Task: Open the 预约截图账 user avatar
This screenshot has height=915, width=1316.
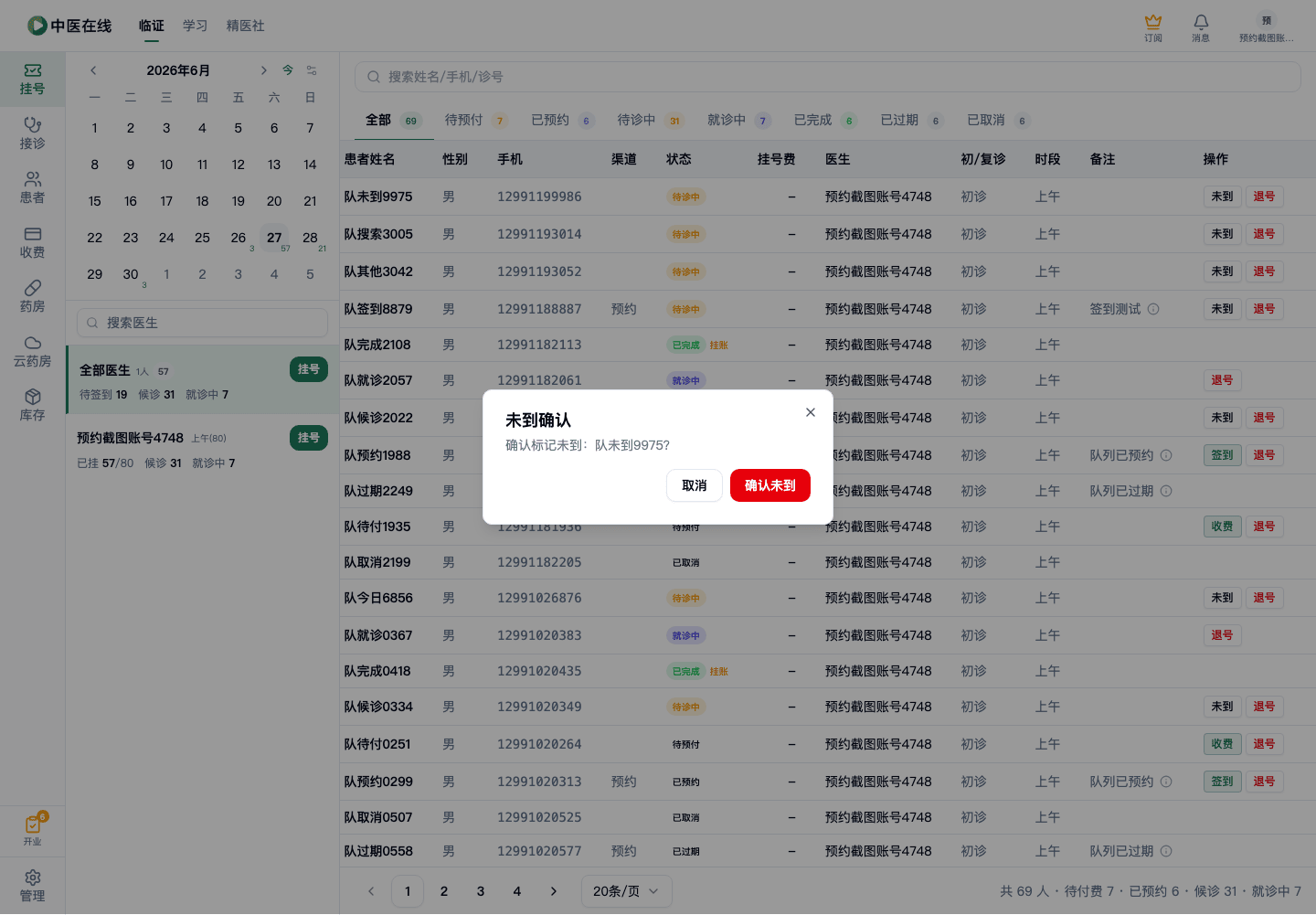Action: 1266,27
